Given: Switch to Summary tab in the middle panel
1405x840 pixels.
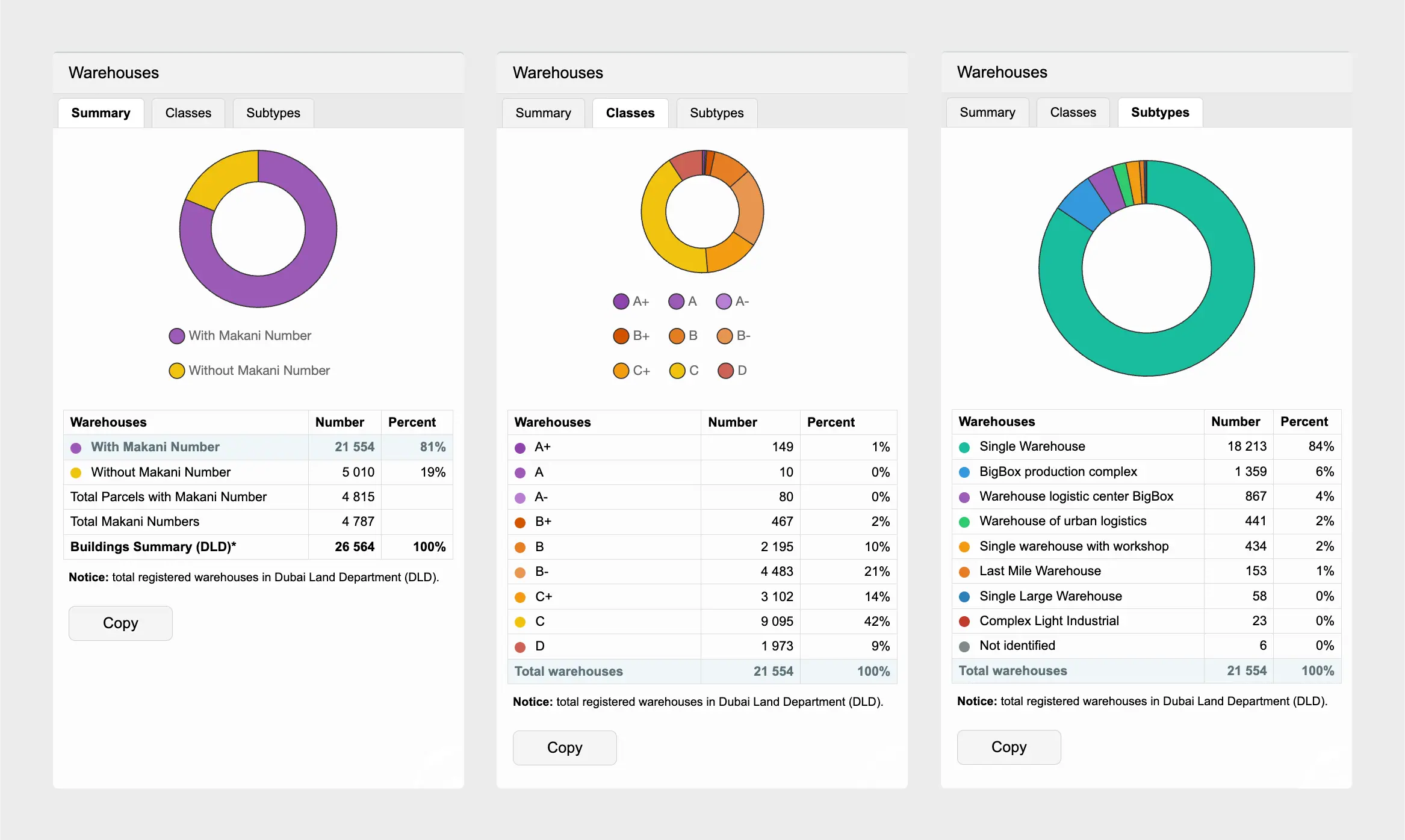Looking at the screenshot, I should 544,113.
